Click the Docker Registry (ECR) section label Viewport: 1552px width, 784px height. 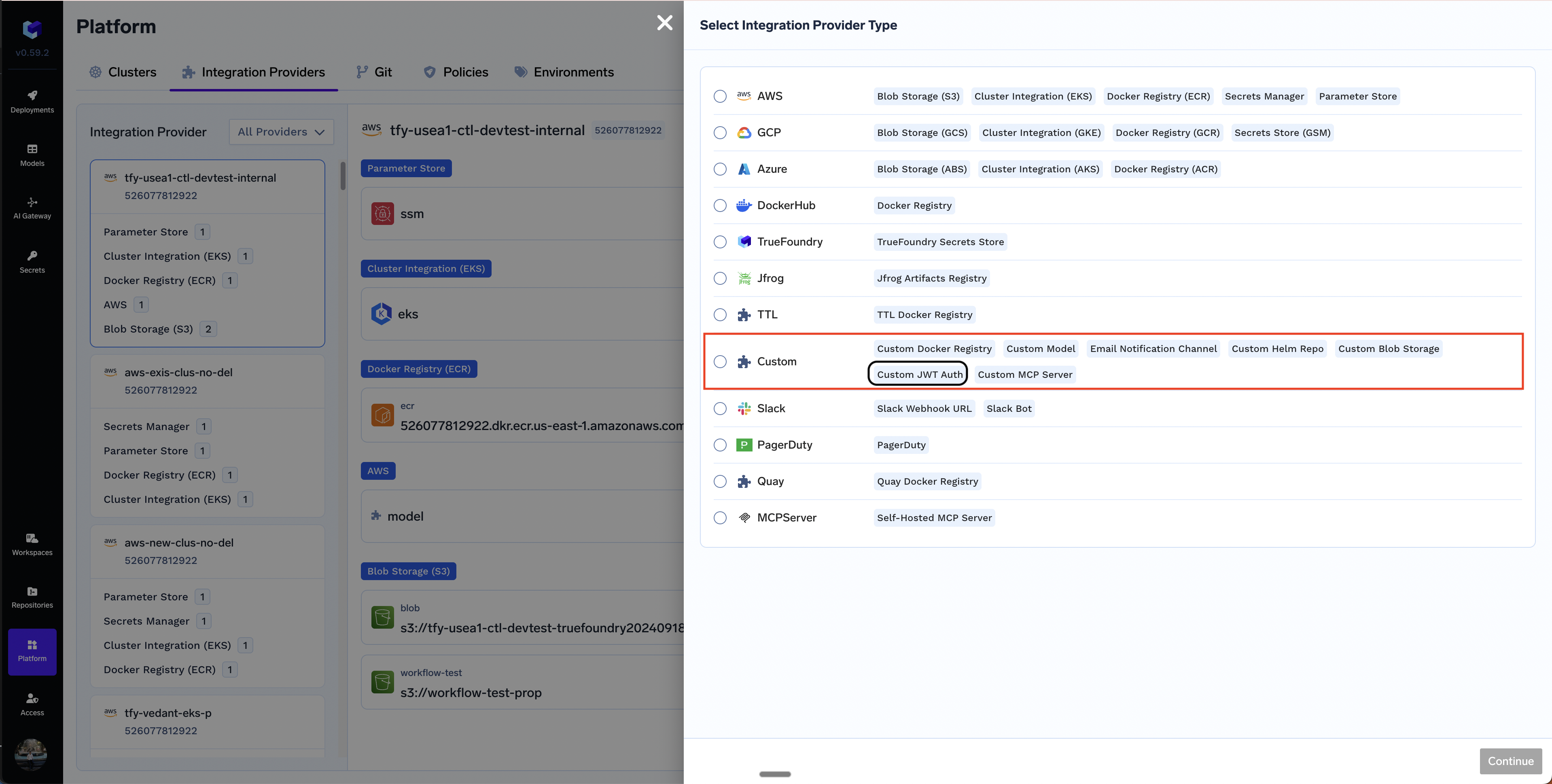[419, 369]
